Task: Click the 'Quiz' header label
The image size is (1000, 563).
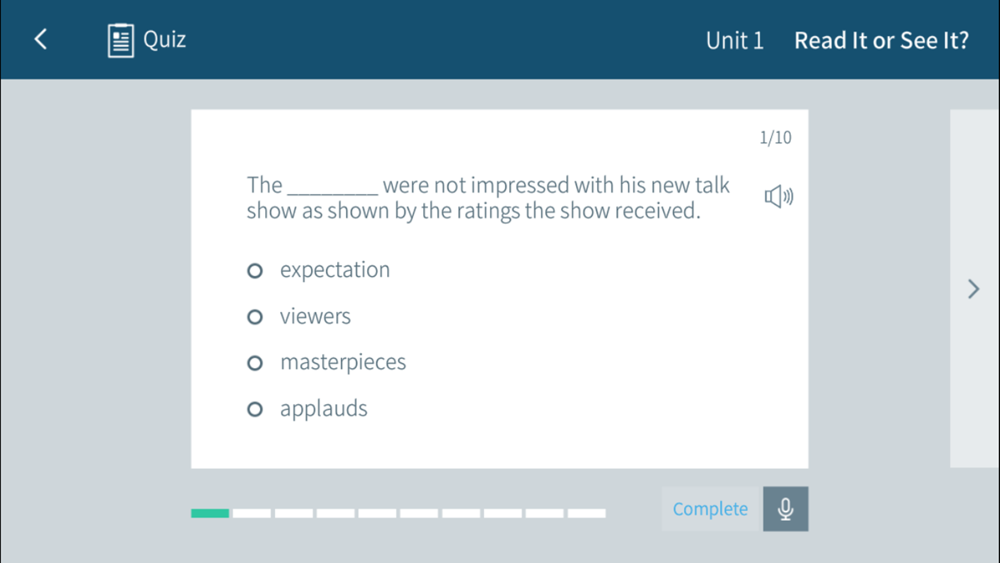Action: [x=165, y=40]
